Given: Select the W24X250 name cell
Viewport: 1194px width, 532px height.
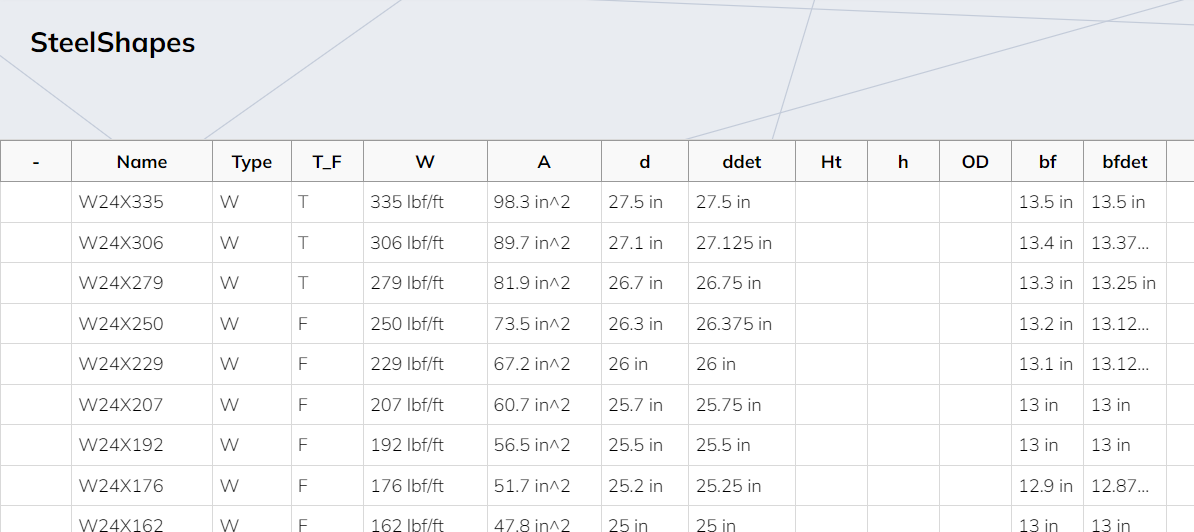Looking at the screenshot, I should coord(142,323).
